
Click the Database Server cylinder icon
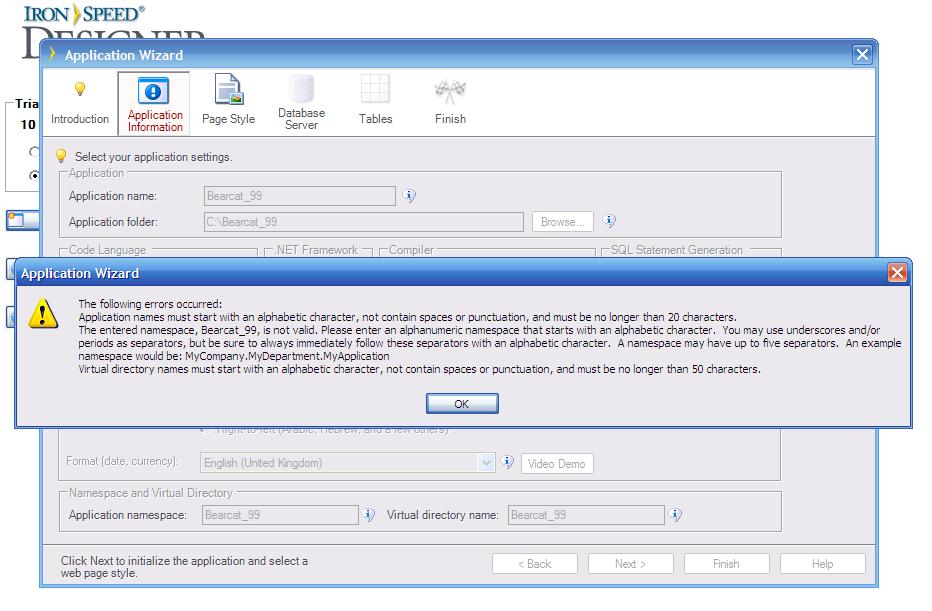pyautogui.click(x=301, y=89)
